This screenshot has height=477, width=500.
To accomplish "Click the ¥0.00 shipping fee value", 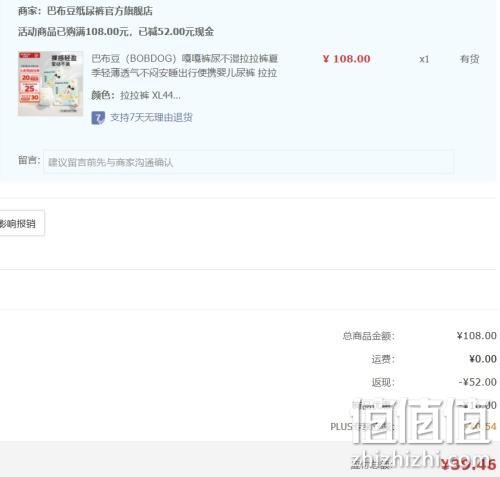I will [483, 359].
